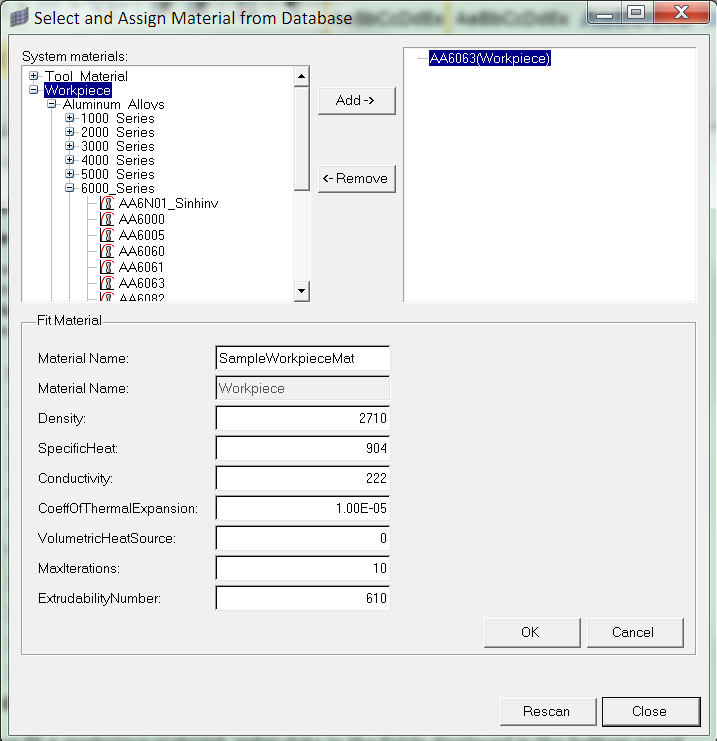This screenshot has height=741, width=717.
Task: Click the AA6060 material icon
Action: click(x=107, y=251)
